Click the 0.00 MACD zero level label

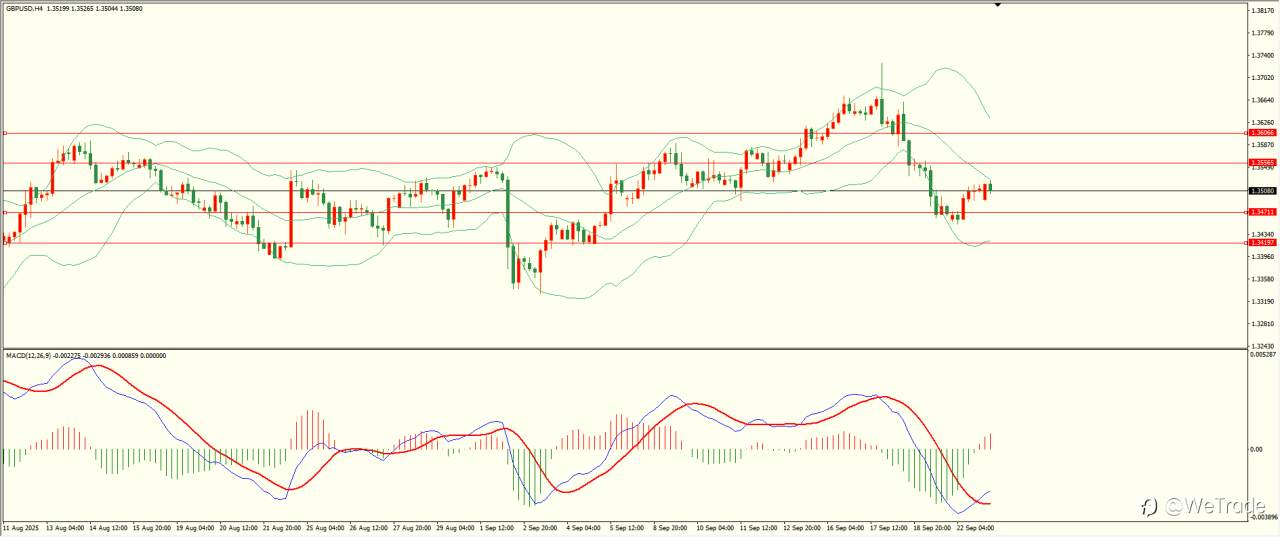(x=1257, y=449)
